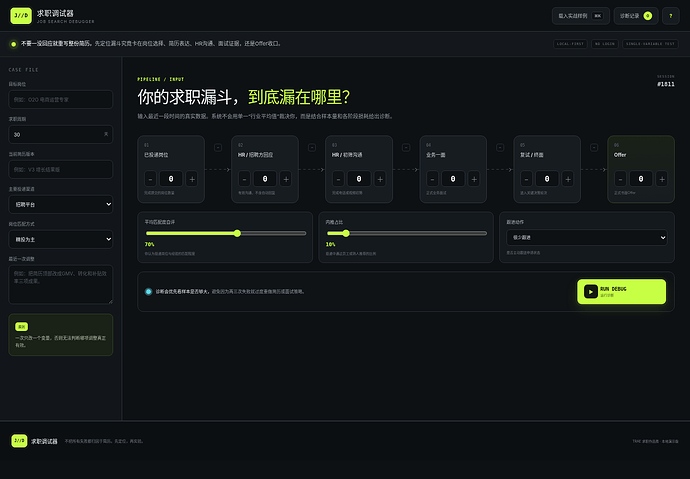Click the 复试 / 终面 number field
This screenshot has height=479, width=690.
[x=547, y=179]
